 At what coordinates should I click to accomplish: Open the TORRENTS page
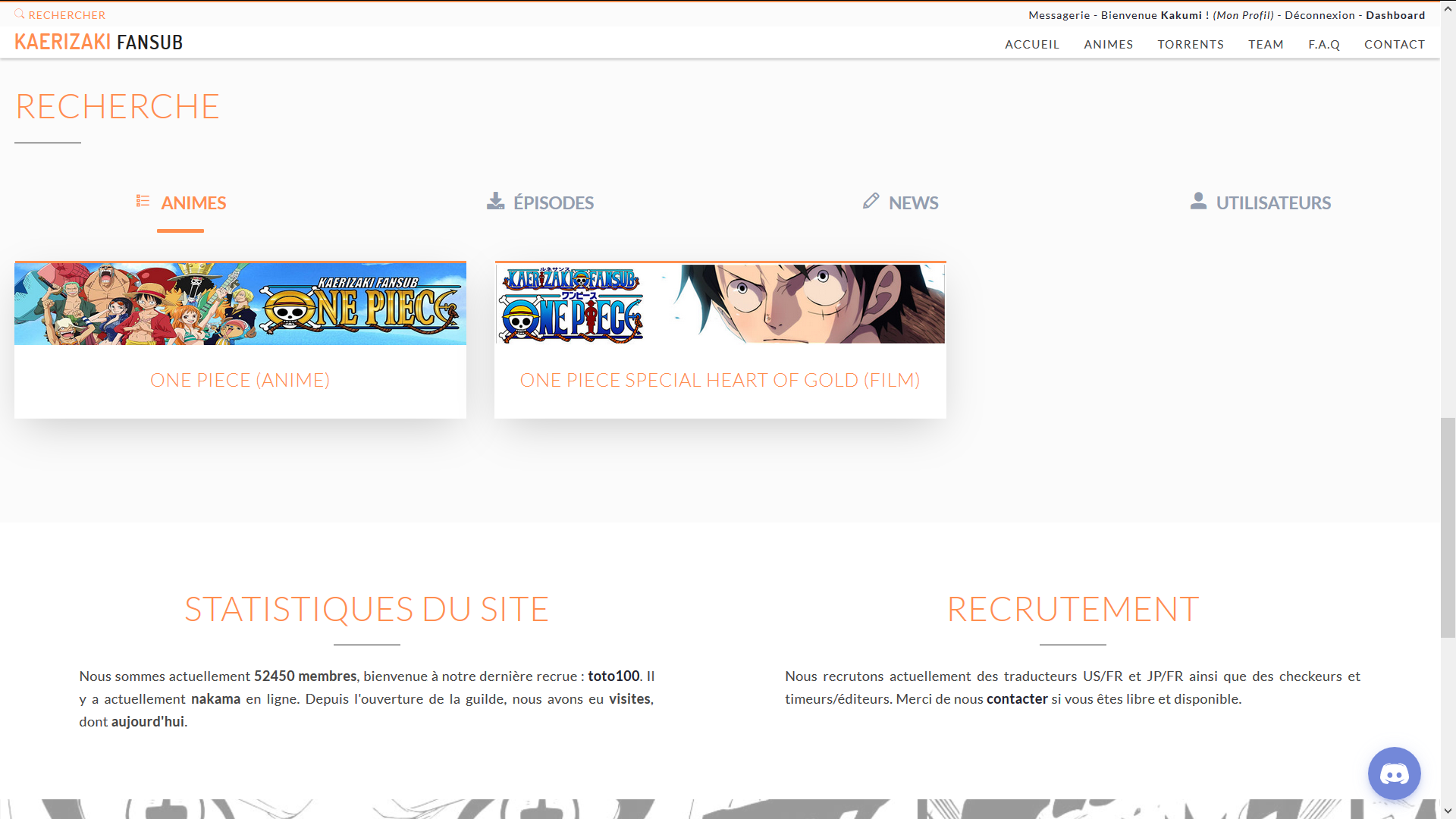click(1191, 45)
